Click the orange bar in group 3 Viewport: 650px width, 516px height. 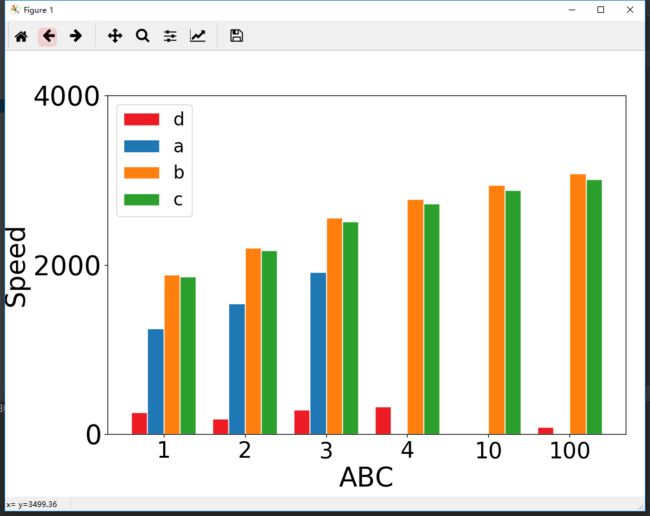(x=335, y=326)
